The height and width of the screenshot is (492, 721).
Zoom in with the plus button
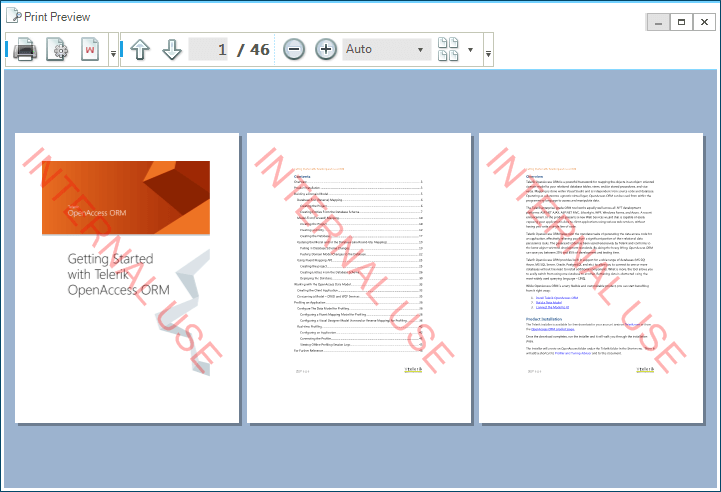coord(326,49)
